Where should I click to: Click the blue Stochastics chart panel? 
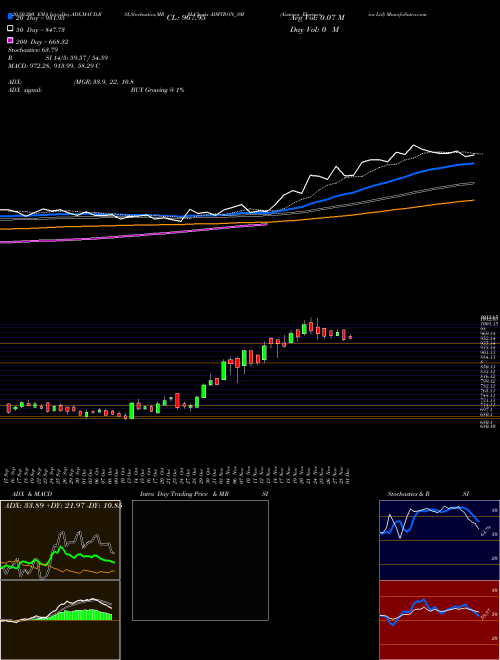click(x=439, y=540)
